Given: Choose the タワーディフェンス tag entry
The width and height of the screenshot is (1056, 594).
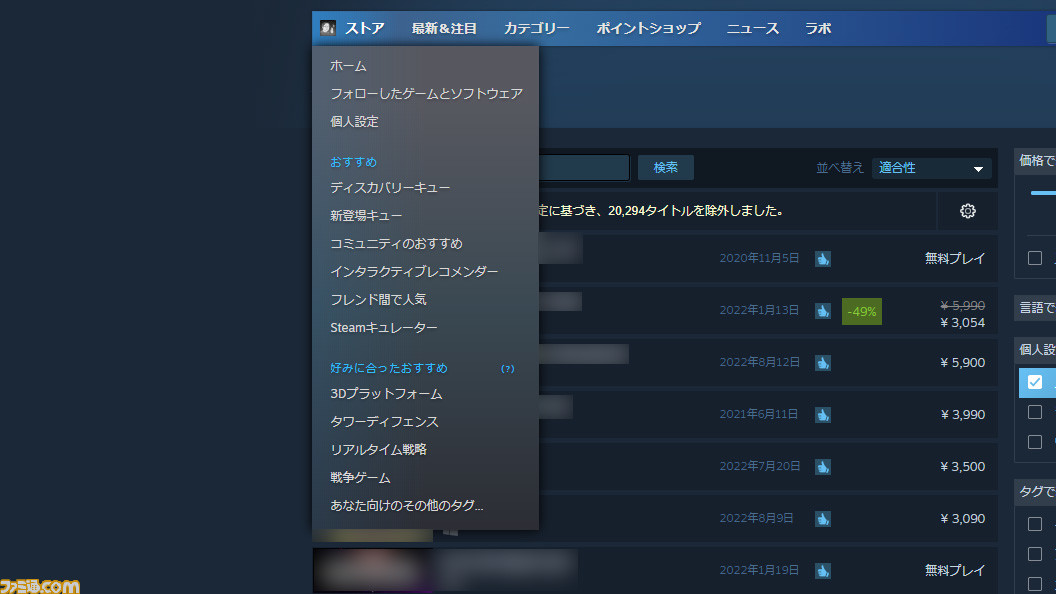Looking at the screenshot, I should tap(384, 422).
